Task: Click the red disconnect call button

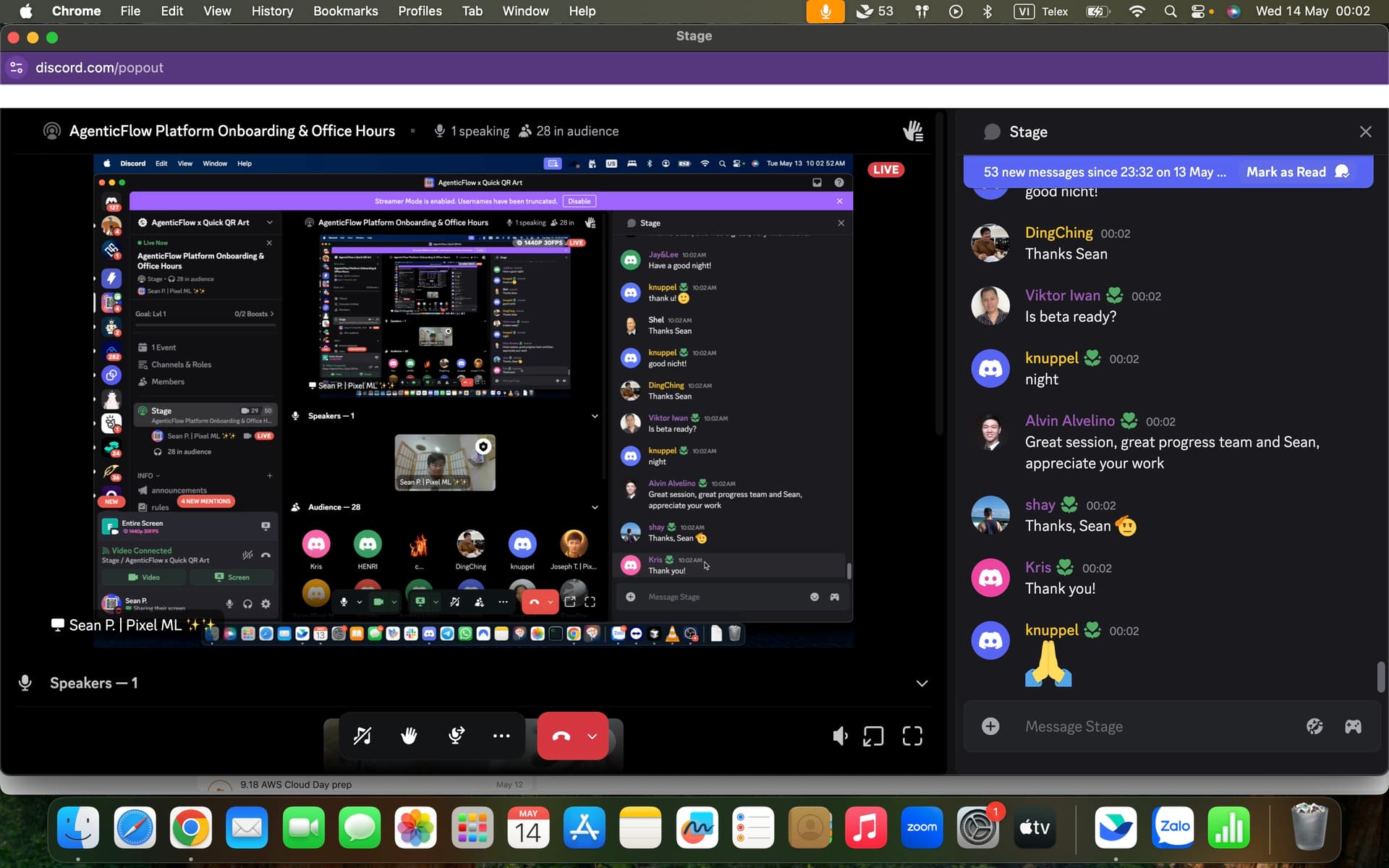Action: click(x=561, y=736)
